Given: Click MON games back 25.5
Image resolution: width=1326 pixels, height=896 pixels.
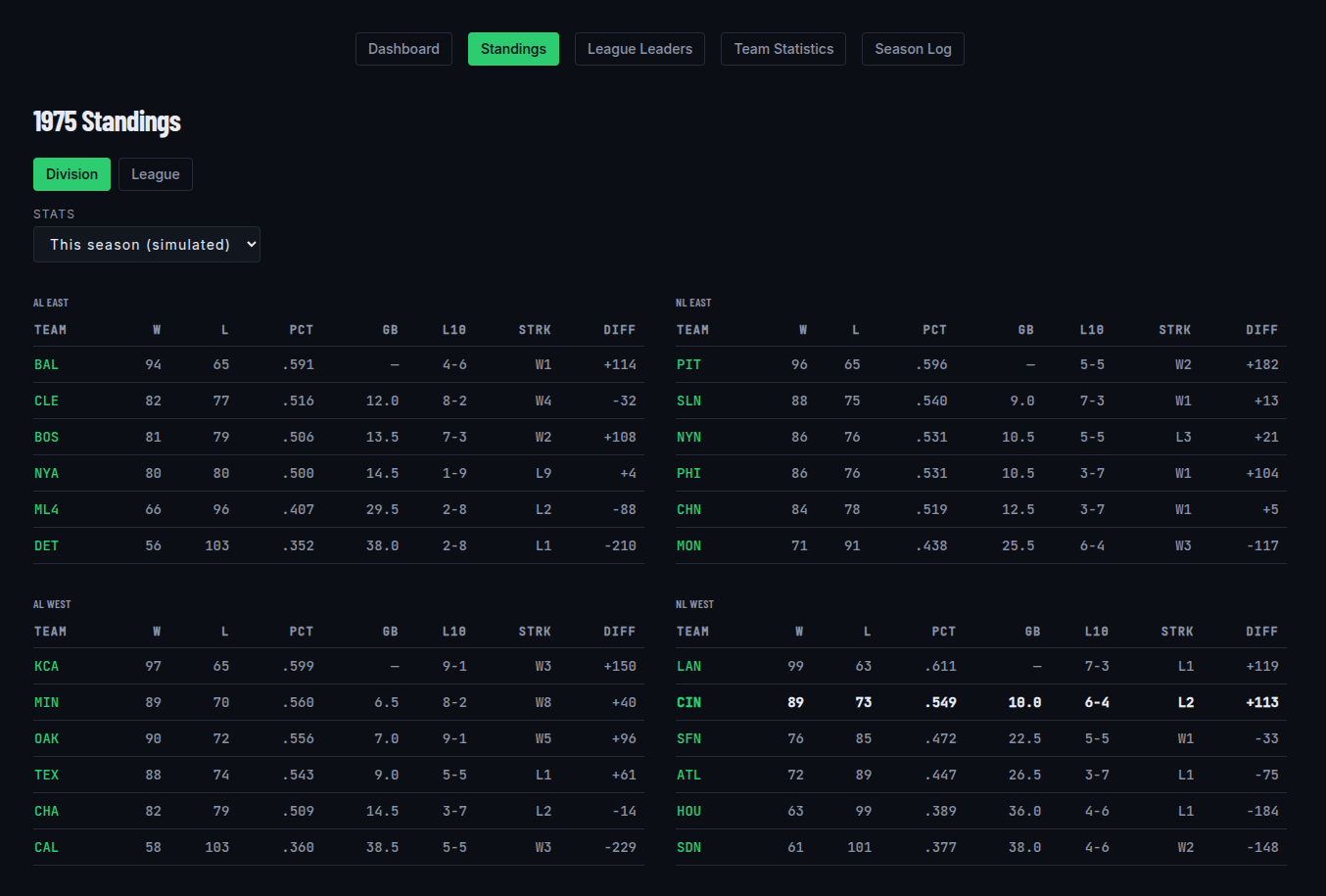Looking at the screenshot, I should 1018,545.
